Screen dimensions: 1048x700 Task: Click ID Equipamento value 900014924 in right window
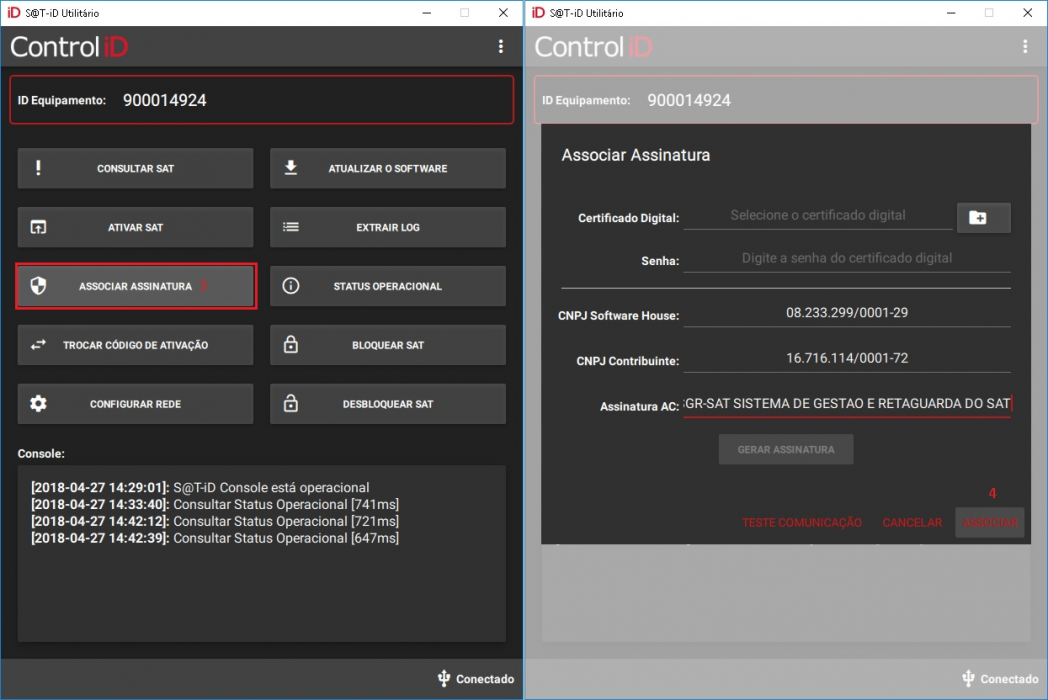[689, 100]
